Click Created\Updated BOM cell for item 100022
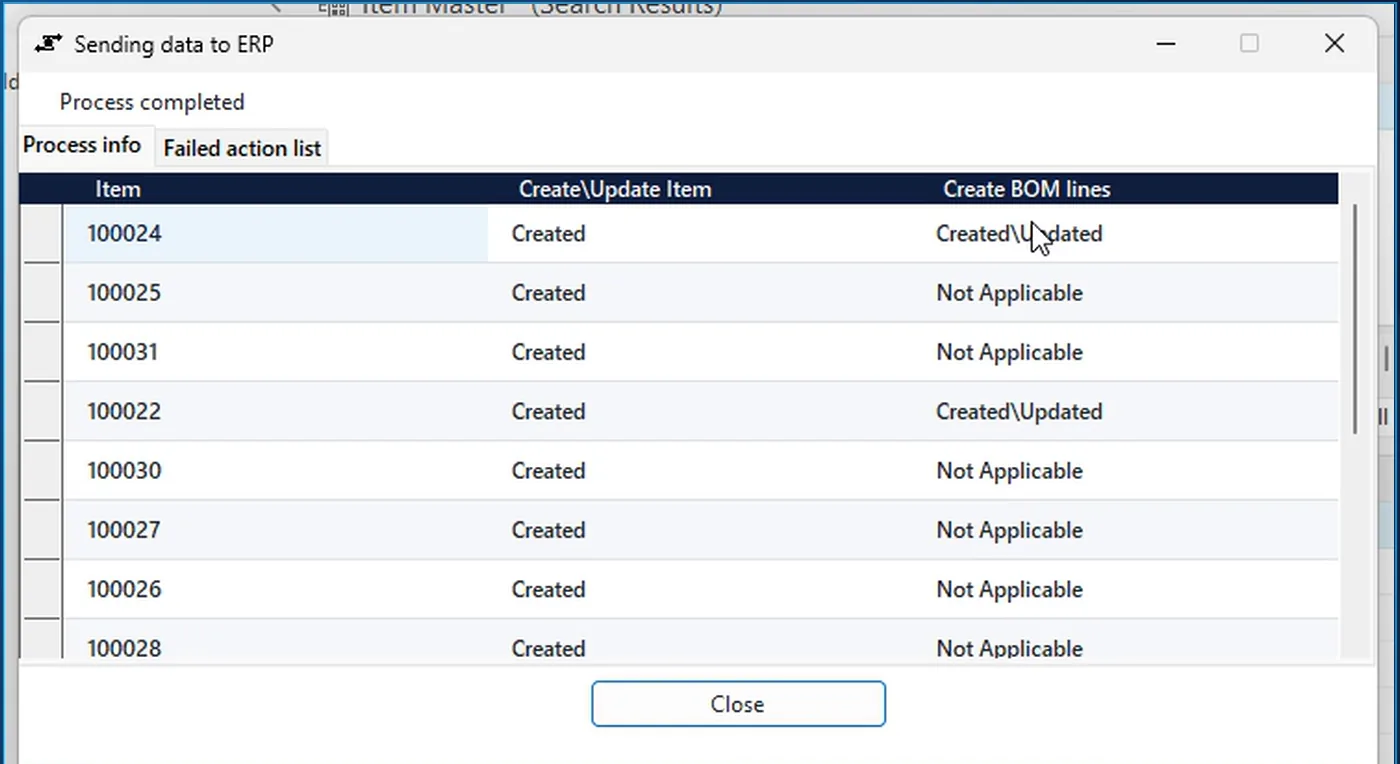Image resolution: width=1400 pixels, height=764 pixels. coord(1126,411)
